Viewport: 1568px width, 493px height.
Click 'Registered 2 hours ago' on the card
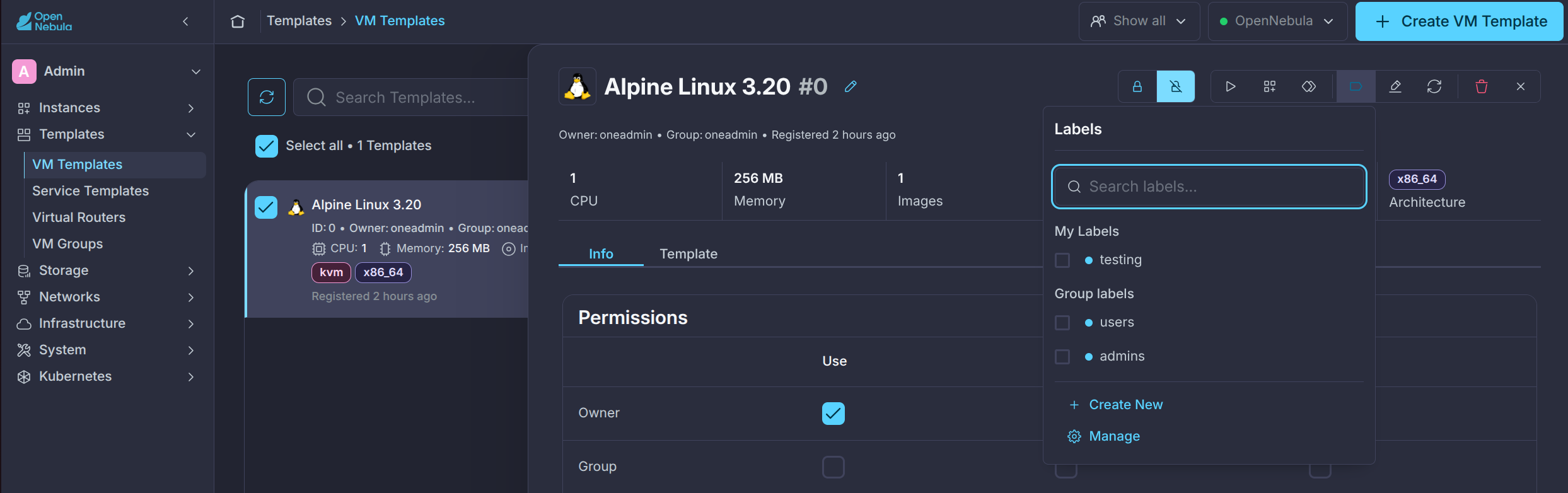tap(374, 296)
